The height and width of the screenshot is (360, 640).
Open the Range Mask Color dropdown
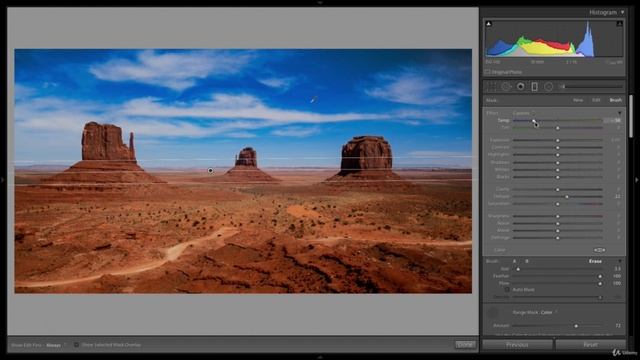548,312
